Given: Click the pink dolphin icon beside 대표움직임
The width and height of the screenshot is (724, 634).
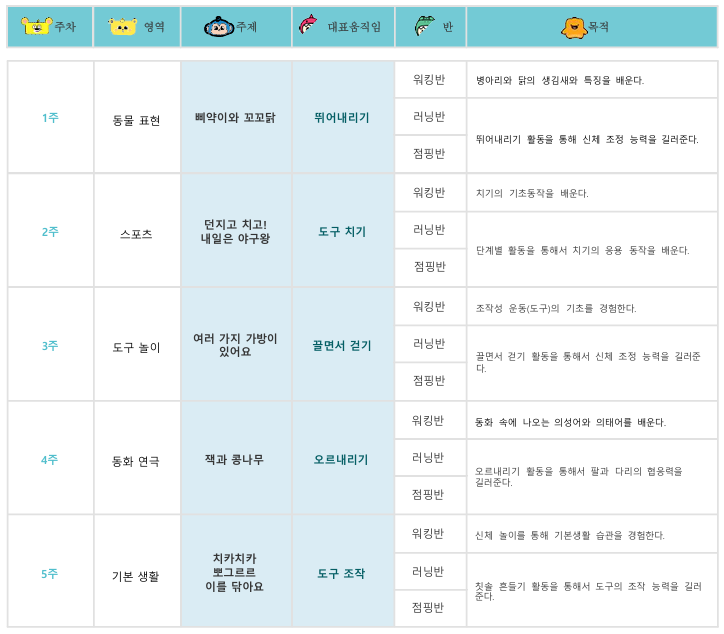Looking at the screenshot, I should point(307,26).
